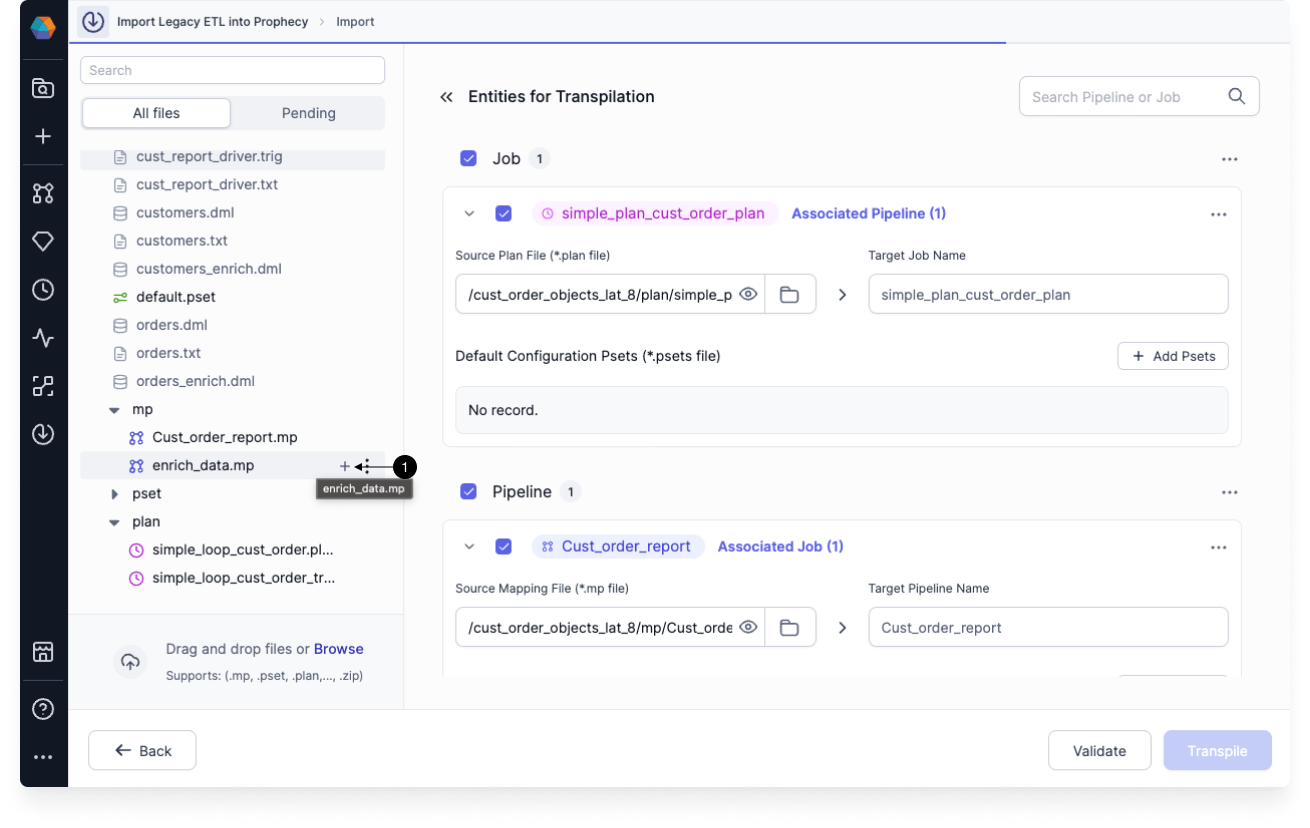Open the clock jobs icon in left sidebar
The width and height of the screenshot is (1310, 828).
(43, 290)
